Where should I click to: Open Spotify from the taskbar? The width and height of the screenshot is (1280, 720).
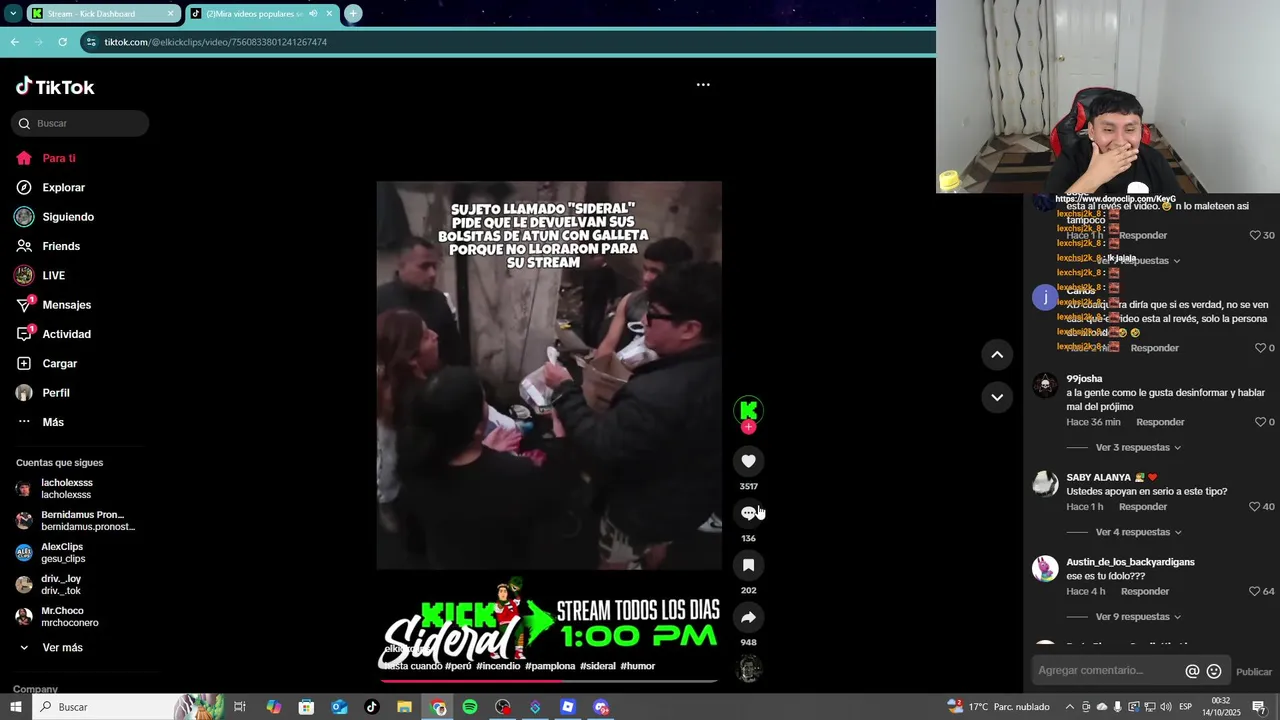tap(470, 707)
